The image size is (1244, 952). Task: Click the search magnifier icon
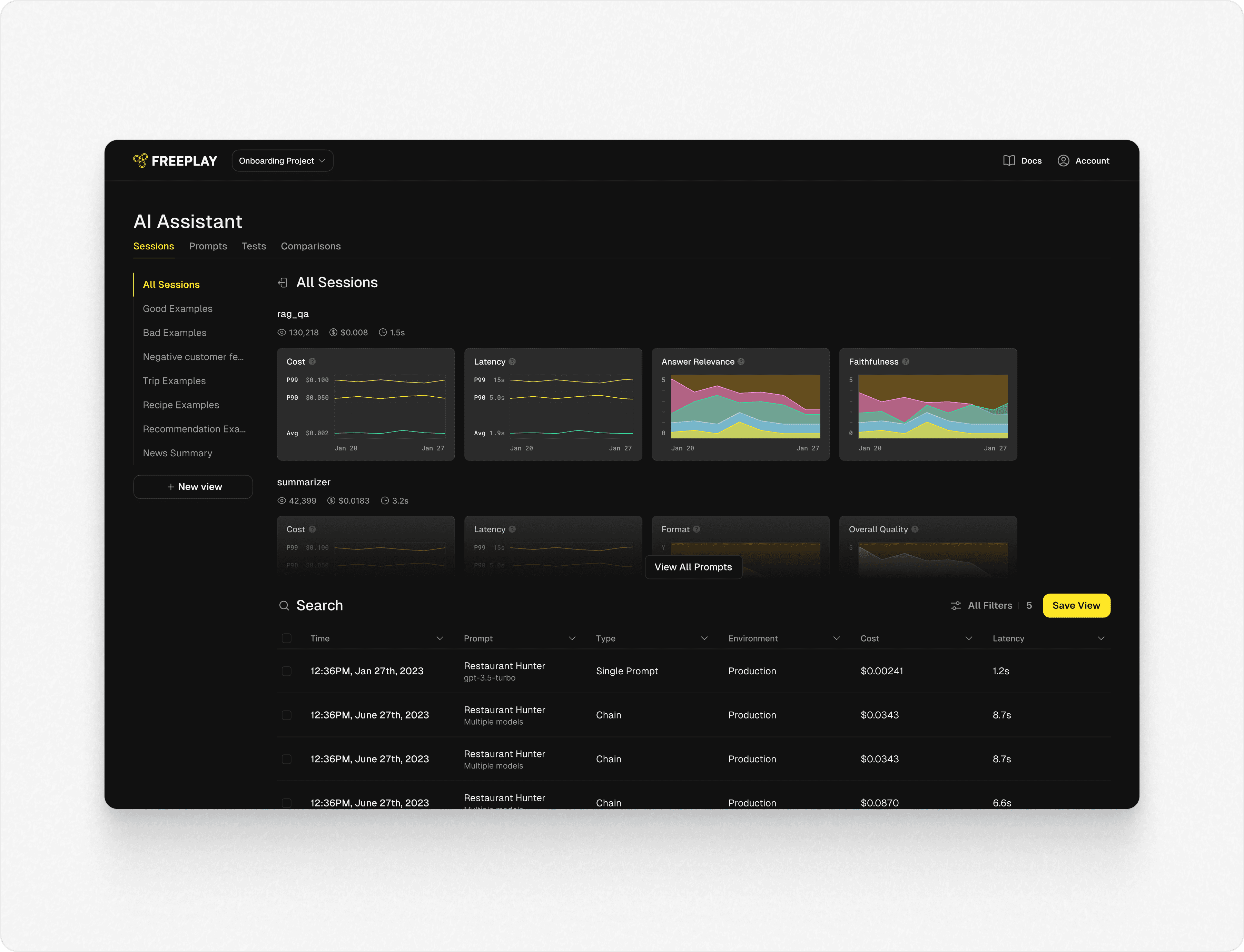point(284,606)
